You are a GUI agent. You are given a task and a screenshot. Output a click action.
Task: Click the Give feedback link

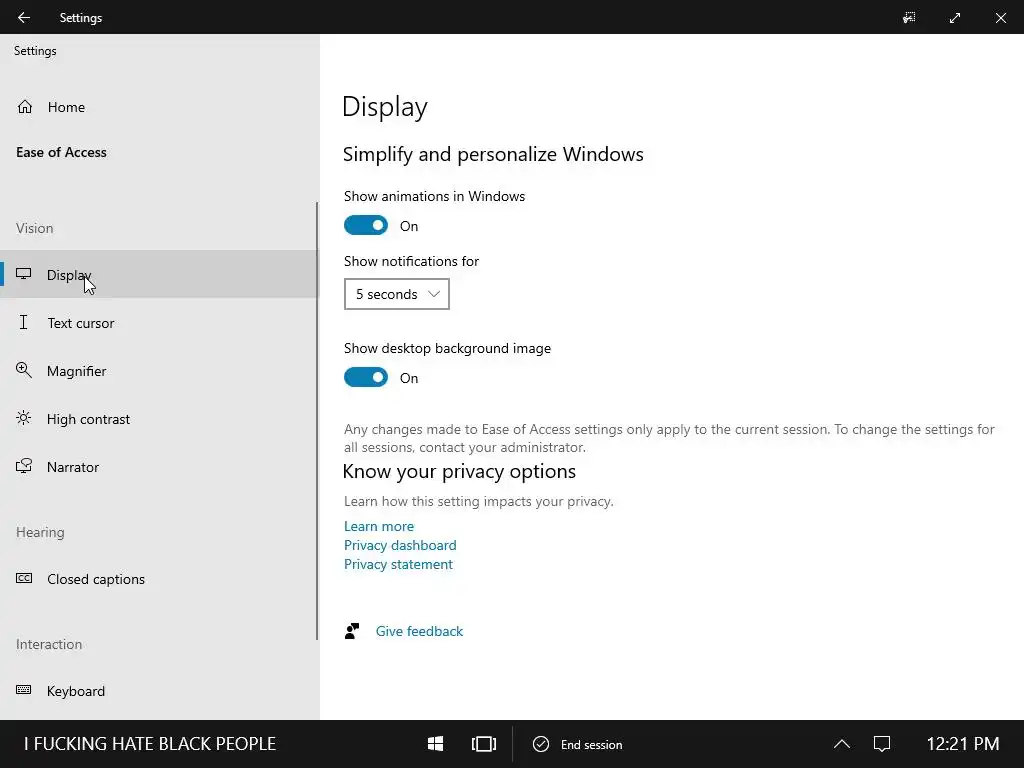point(419,631)
